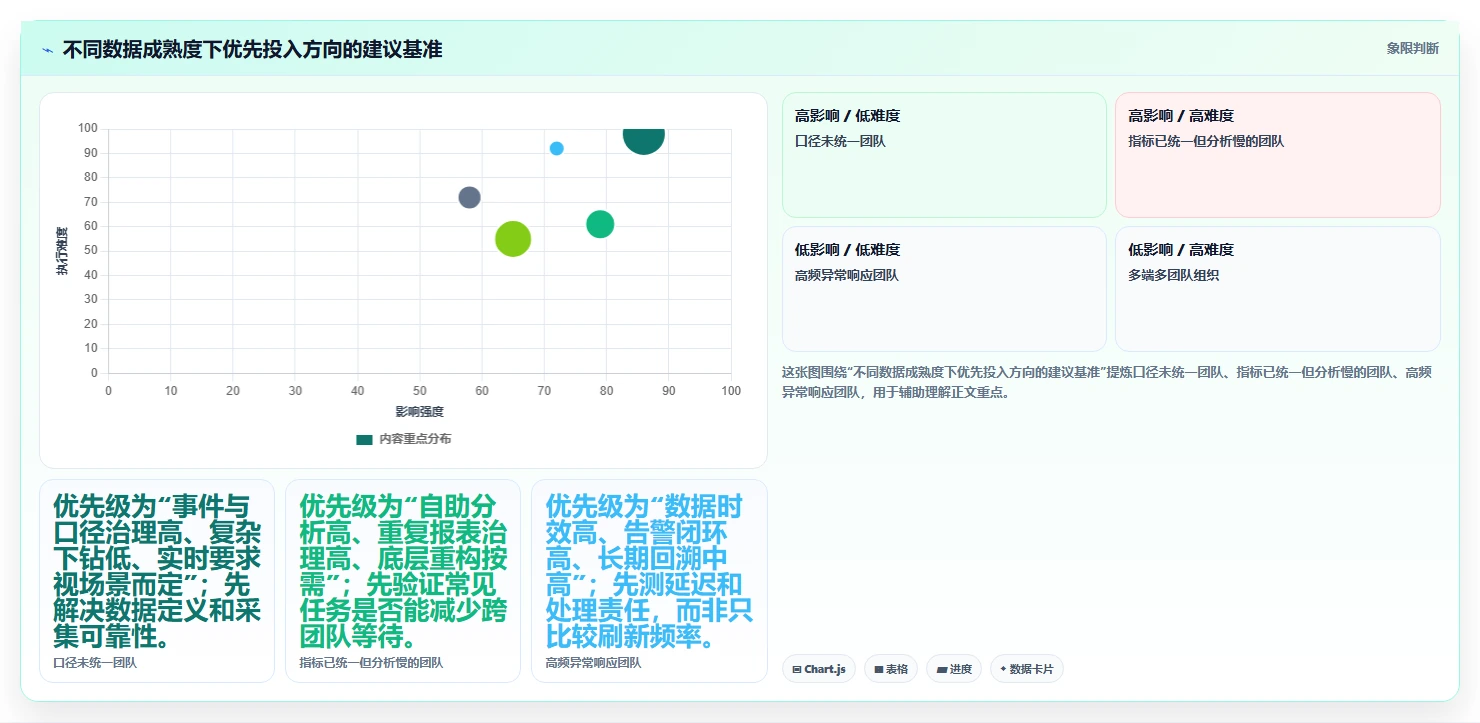1480x723 pixels.
Task: Click the green headline 自助分析高
Action: click(x=403, y=571)
